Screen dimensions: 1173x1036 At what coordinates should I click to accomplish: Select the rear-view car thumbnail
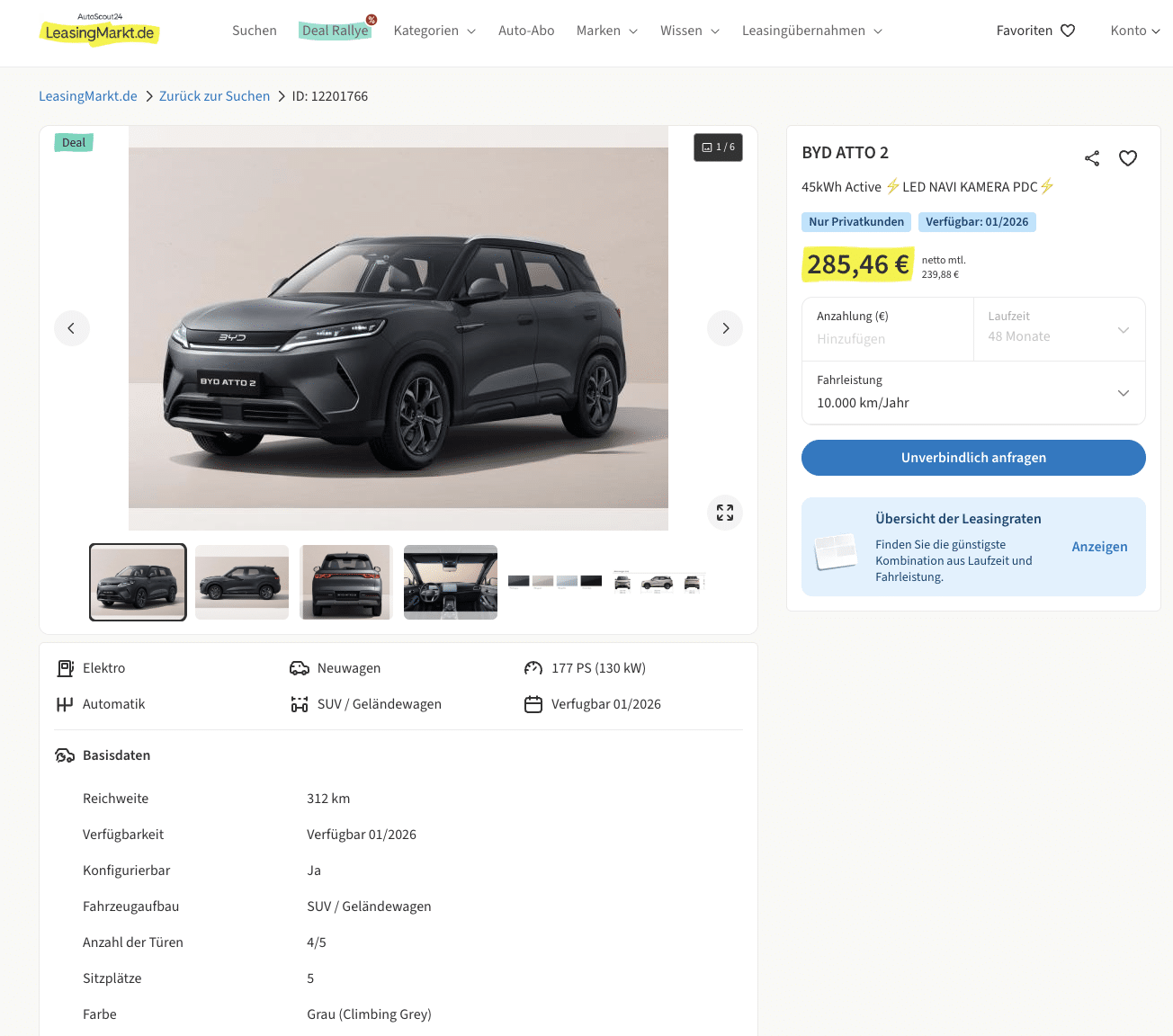click(x=346, y=582)
